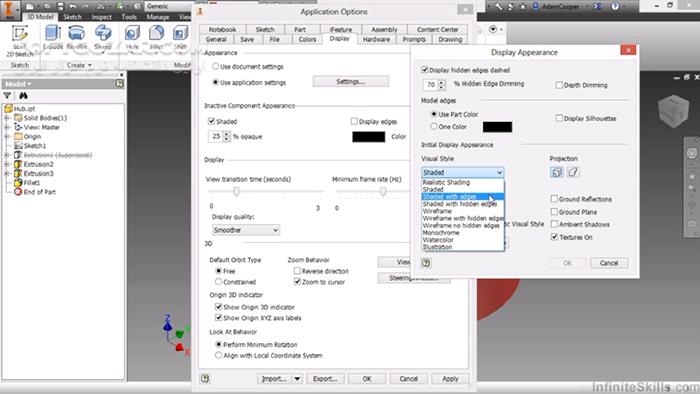Select the Sweep tool
The width and height of the screenshot is (700, 394).
point(103,37)
